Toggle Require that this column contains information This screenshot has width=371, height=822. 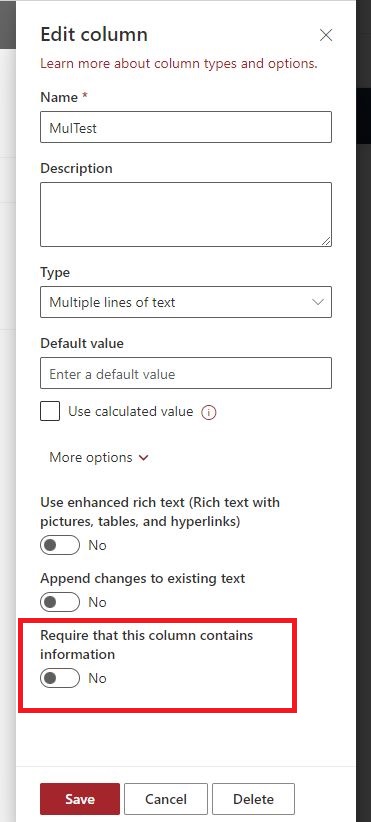60,678
